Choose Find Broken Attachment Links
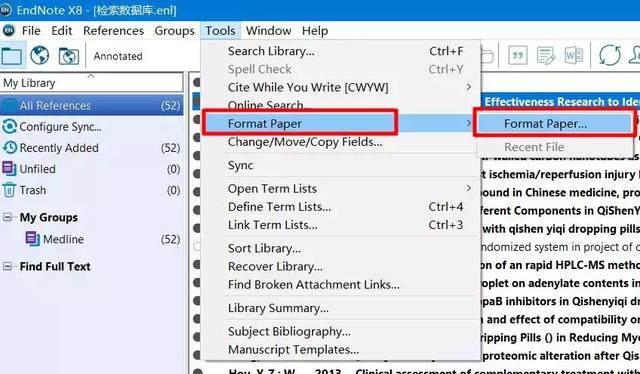This screenshot has height=374, width=640. 341,284
